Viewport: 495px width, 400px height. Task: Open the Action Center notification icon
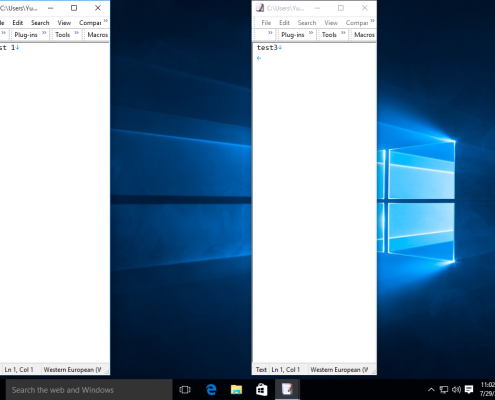(469, 389)
